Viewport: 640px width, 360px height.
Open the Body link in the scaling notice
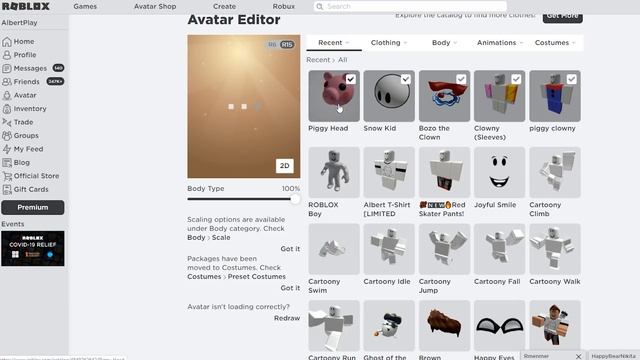pyautogui.click(x=196, y=238)
